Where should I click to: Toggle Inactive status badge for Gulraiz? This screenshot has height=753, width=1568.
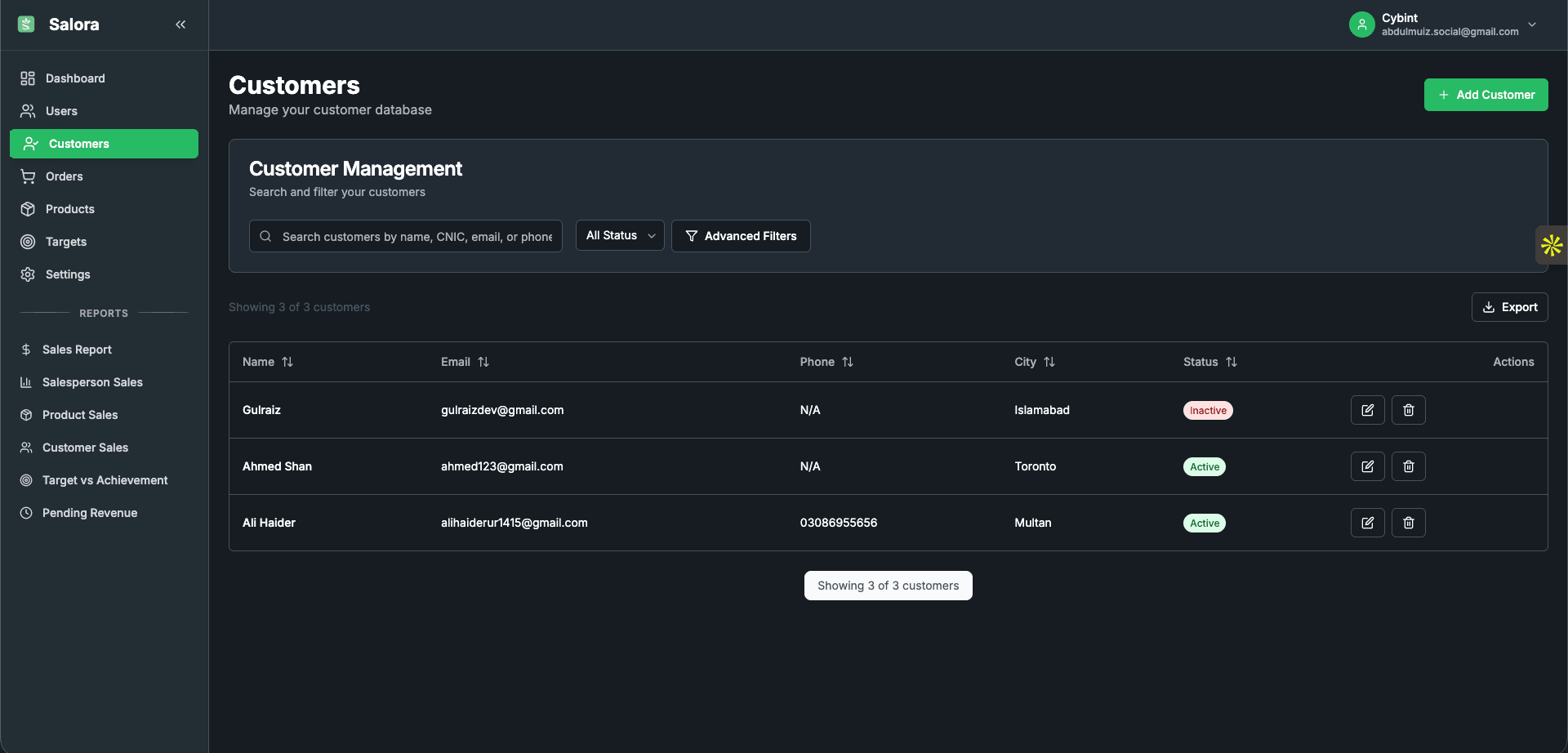click(x=1207, y=410)
